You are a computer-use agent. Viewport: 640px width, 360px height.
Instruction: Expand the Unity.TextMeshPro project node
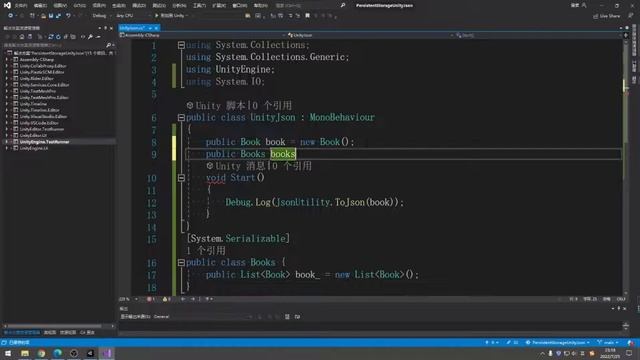tap(7, 91)
